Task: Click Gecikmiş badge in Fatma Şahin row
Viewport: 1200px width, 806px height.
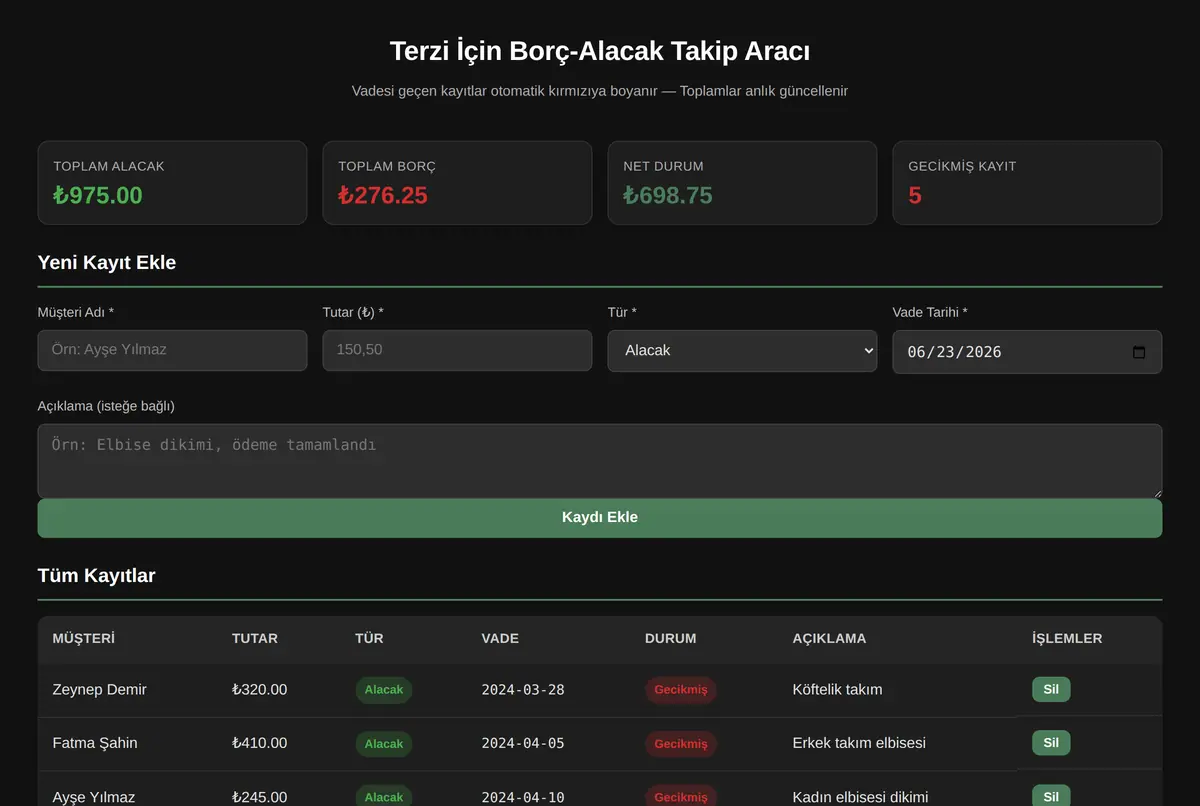Action: pos(681,744)
